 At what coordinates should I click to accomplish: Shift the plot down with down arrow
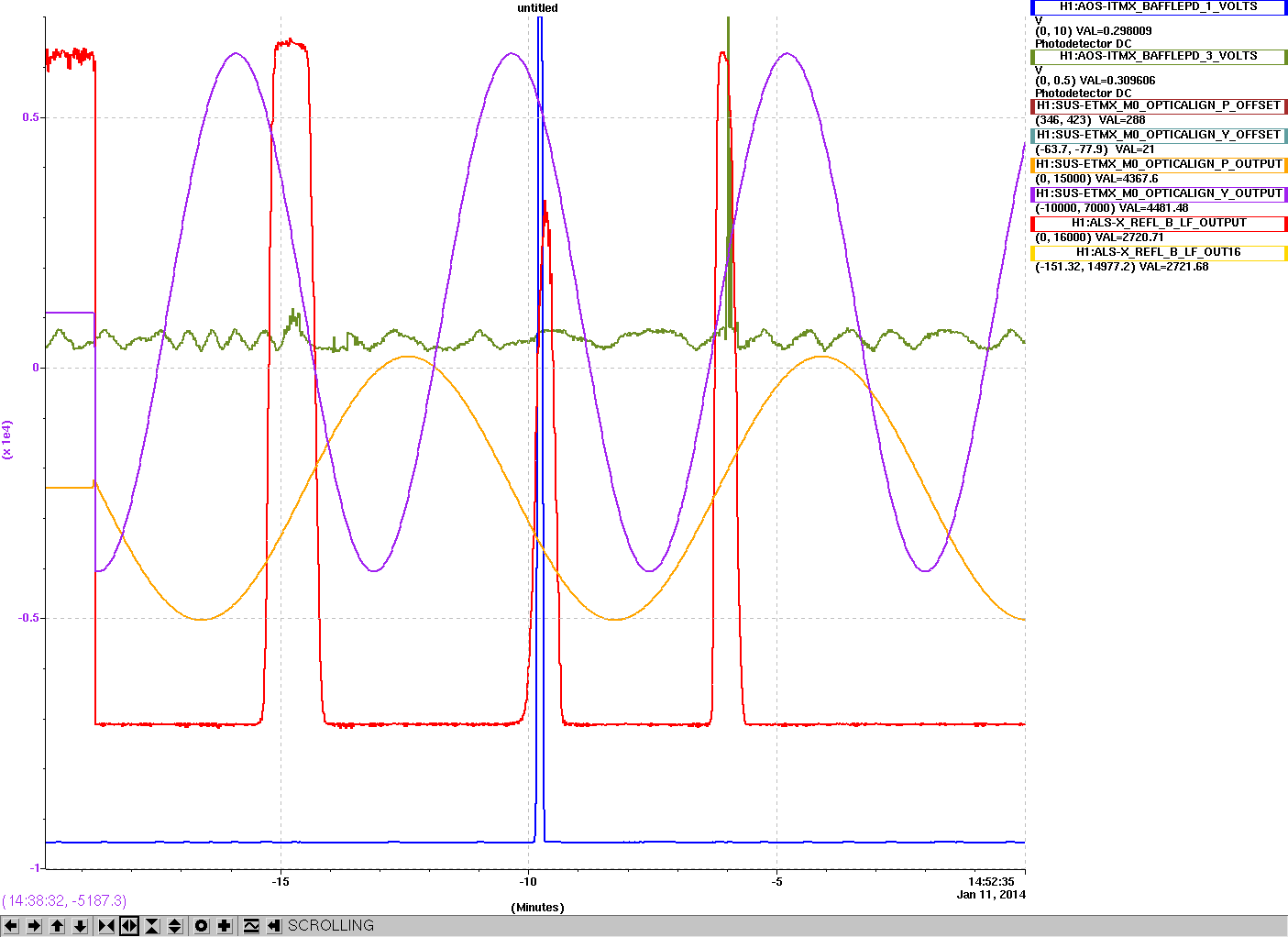tap(80, 926)
